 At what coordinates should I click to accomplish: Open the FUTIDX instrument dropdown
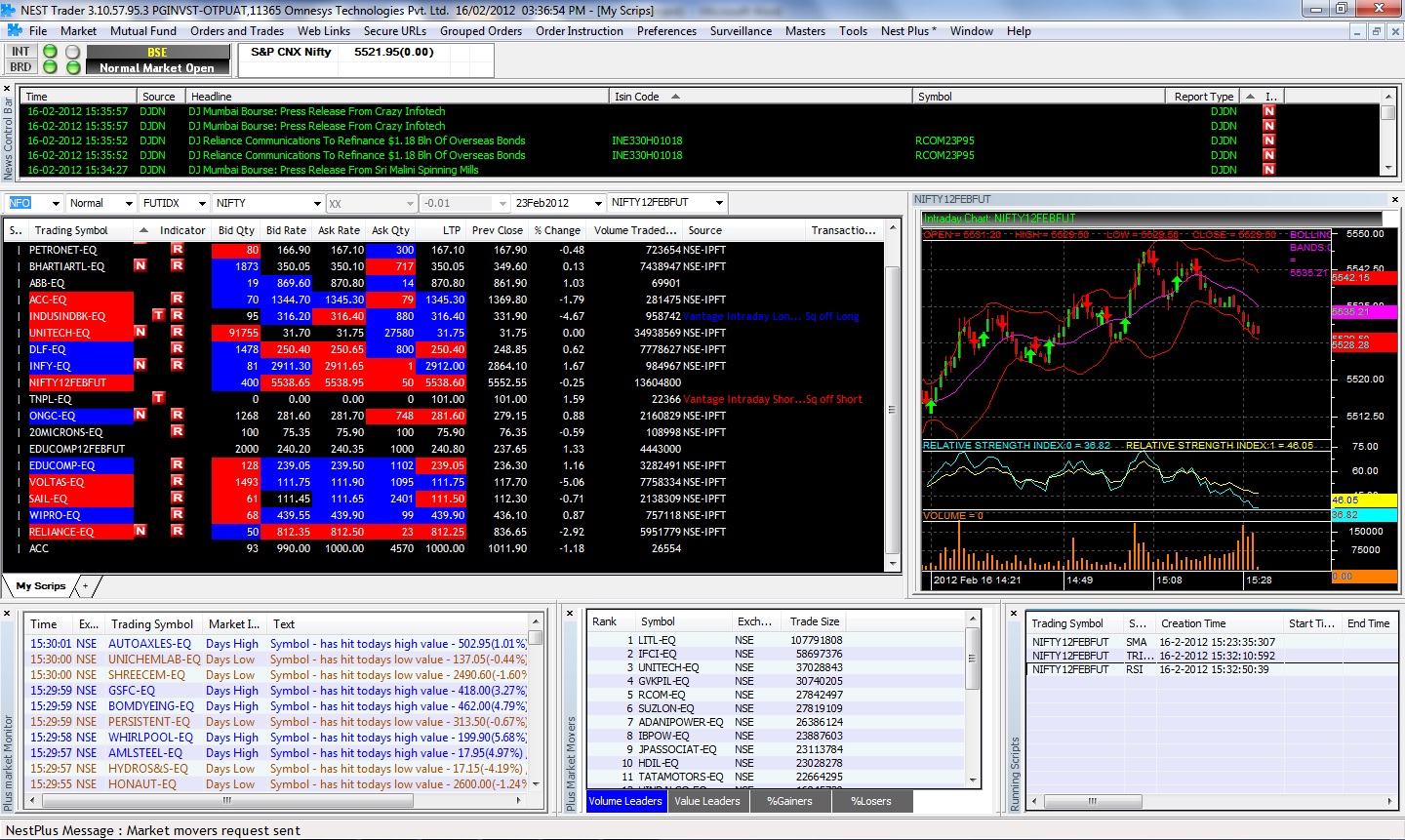[x=202, y=203]
